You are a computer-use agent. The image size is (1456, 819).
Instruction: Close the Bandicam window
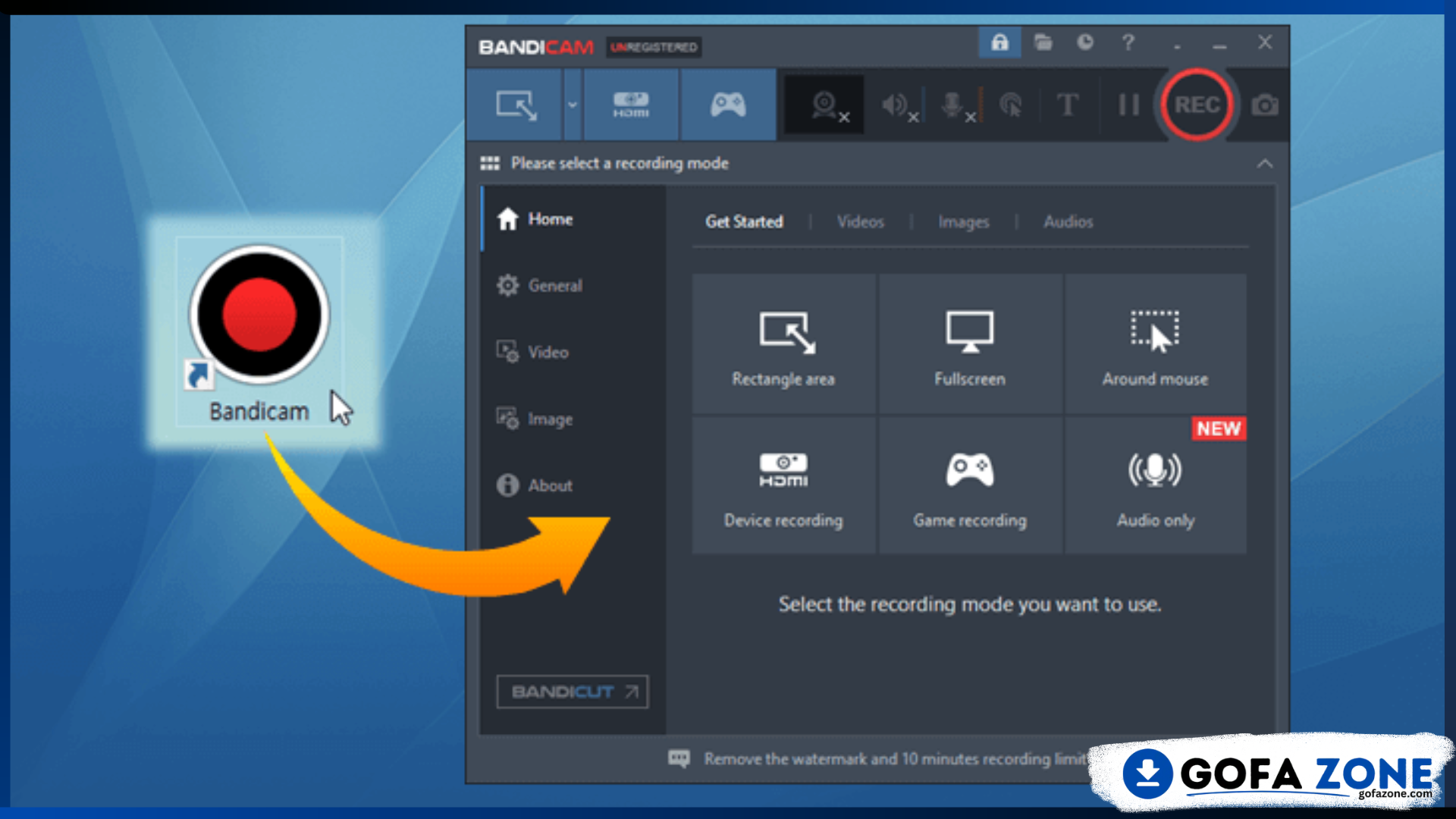[1265, 42]
